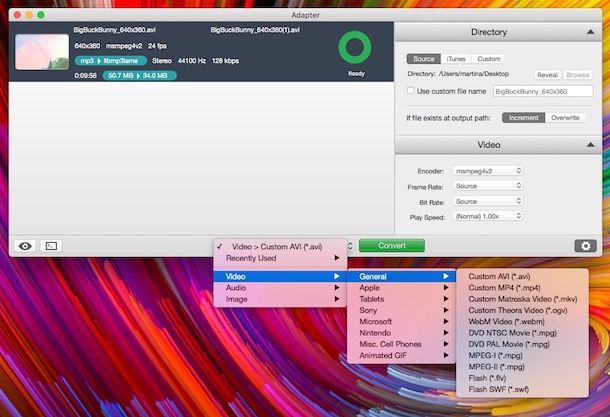The width and height of the screenshot is (610, 417).
Task: Select the Source directory option
Action: point(424,59)
